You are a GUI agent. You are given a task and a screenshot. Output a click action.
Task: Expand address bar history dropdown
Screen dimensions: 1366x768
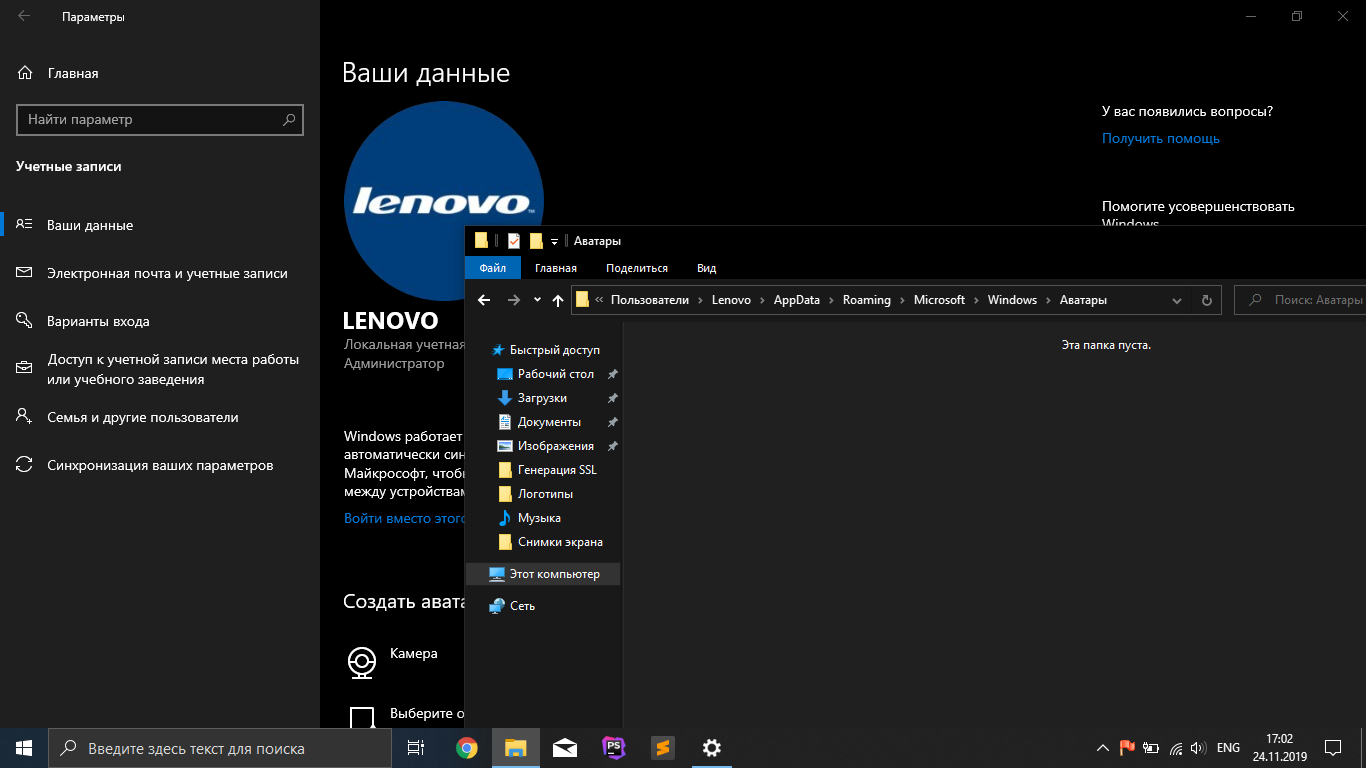click(1177, 300)
